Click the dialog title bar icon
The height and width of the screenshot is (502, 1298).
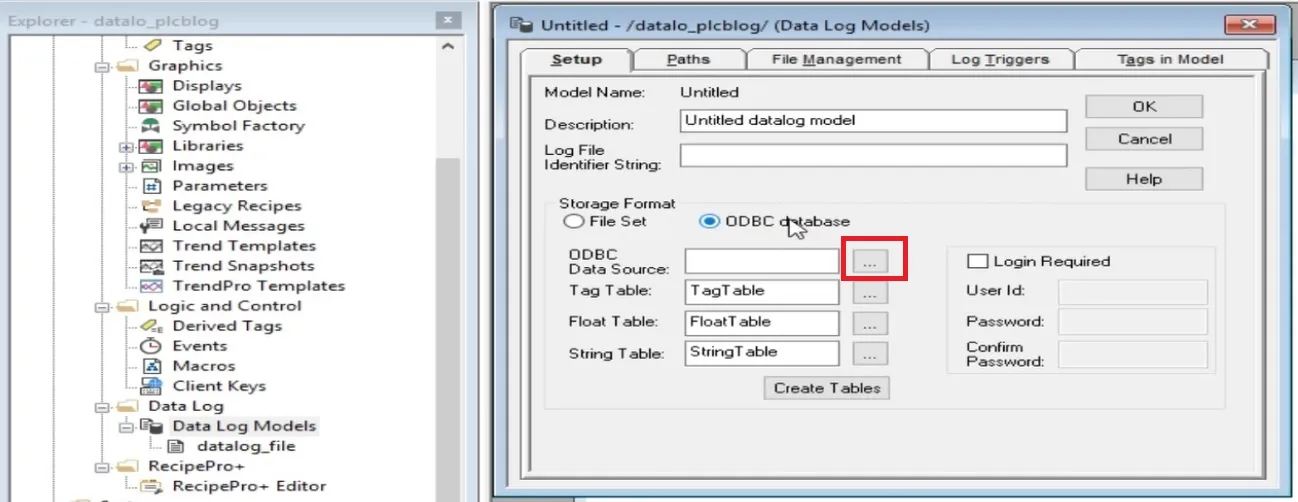click(521, 25)
